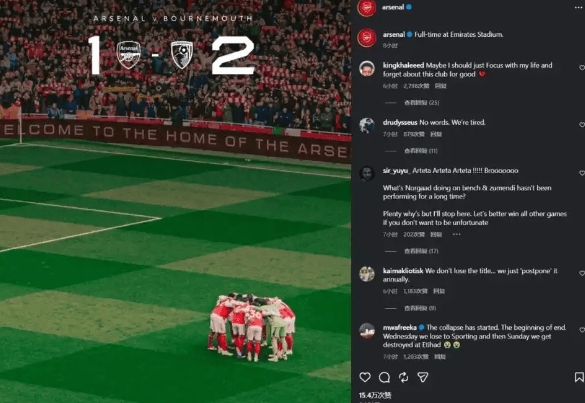
Task: Expand the 17 replies under sir_yuyu_
Action: 421,251
